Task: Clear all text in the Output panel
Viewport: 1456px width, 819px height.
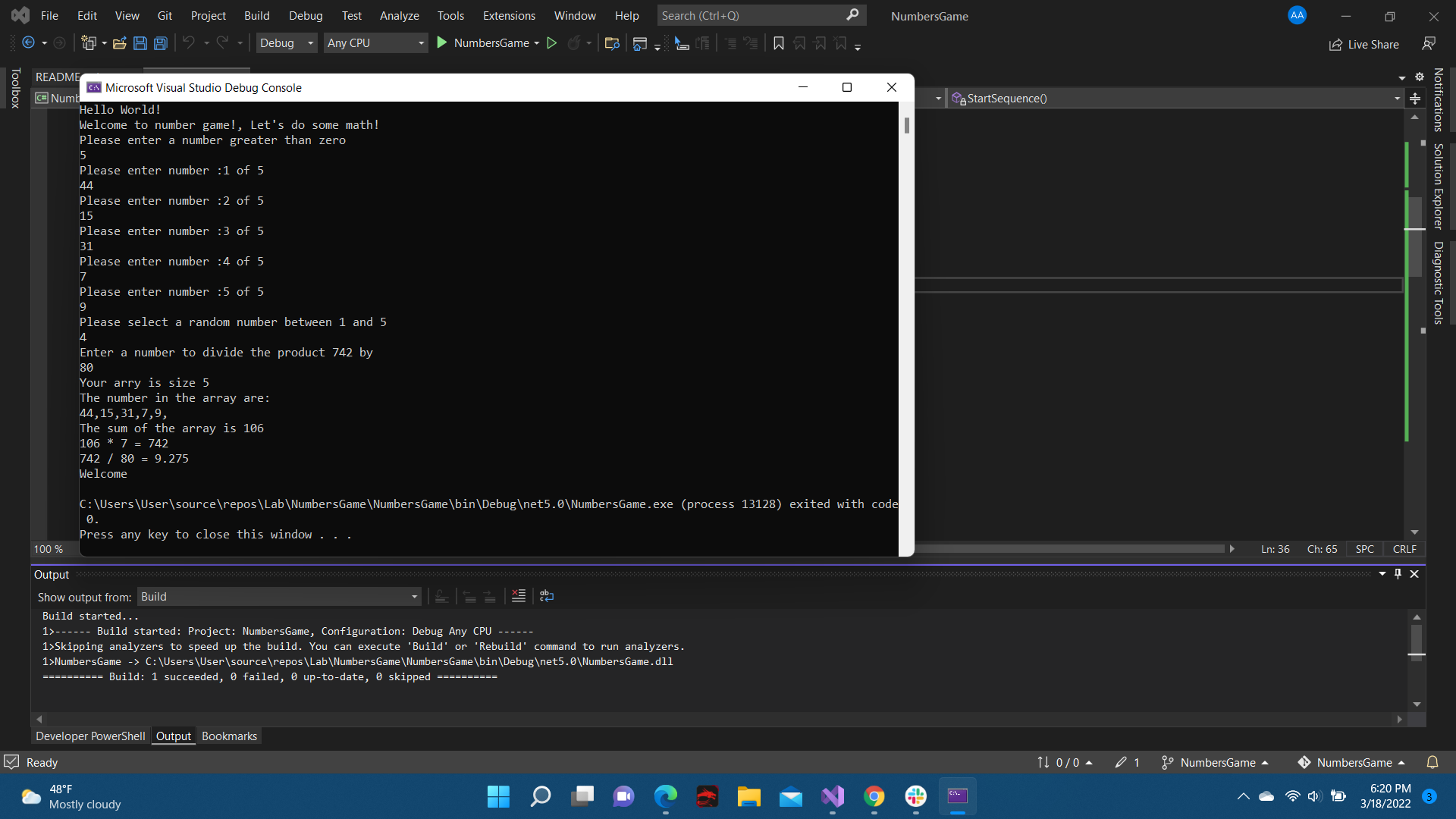Action: pyautogui.click(x=518, y=596)
